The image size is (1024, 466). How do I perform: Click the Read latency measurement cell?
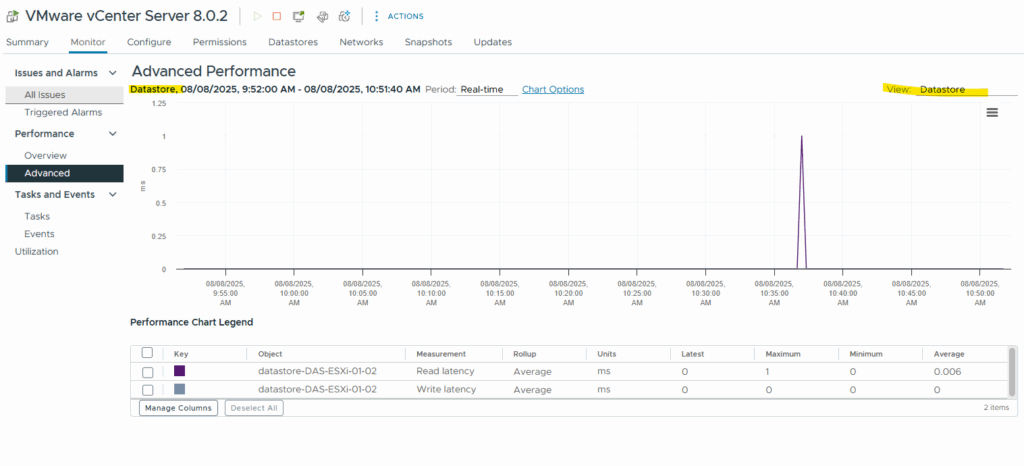click(445, 371)
